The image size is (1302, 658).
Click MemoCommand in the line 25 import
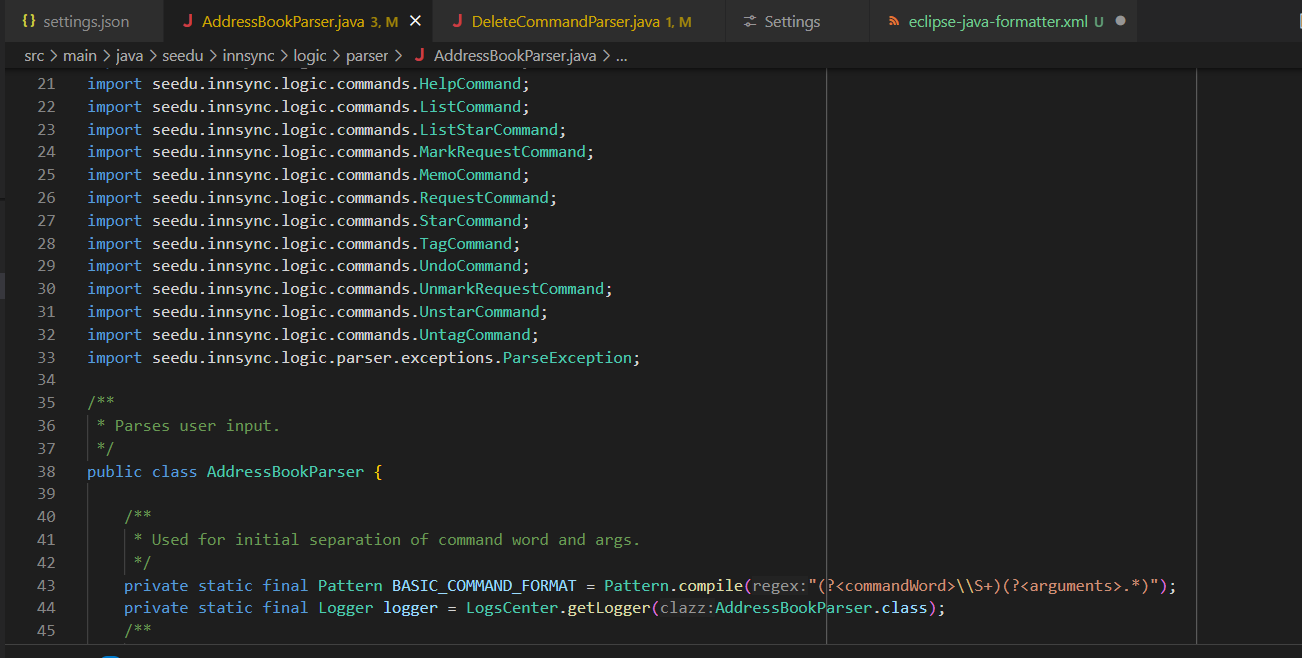pos(470,175)
